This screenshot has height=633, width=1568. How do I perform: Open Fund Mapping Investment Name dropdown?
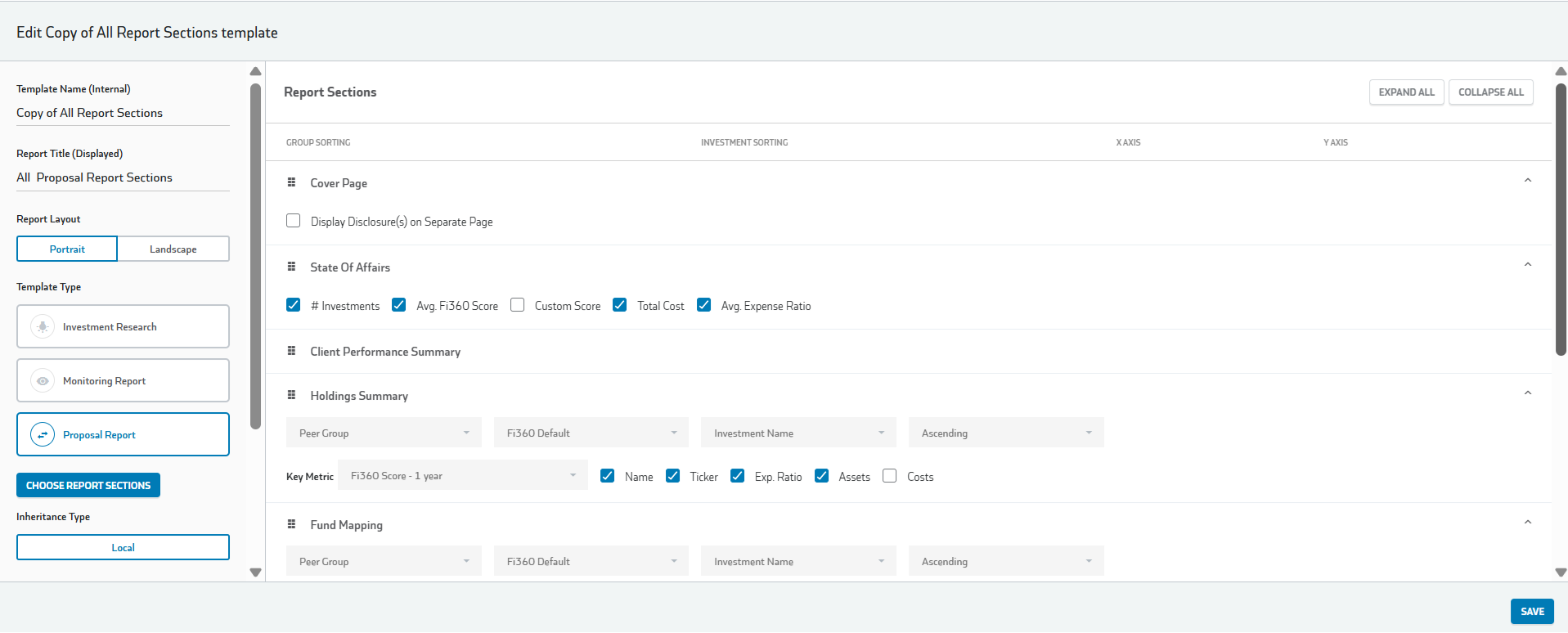click(798, 561)
